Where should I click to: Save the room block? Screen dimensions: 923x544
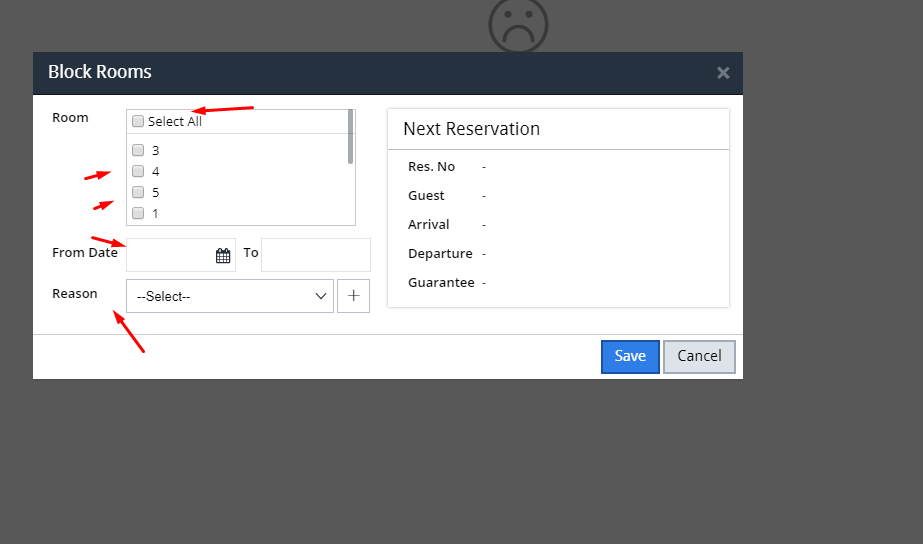[630, 356]
